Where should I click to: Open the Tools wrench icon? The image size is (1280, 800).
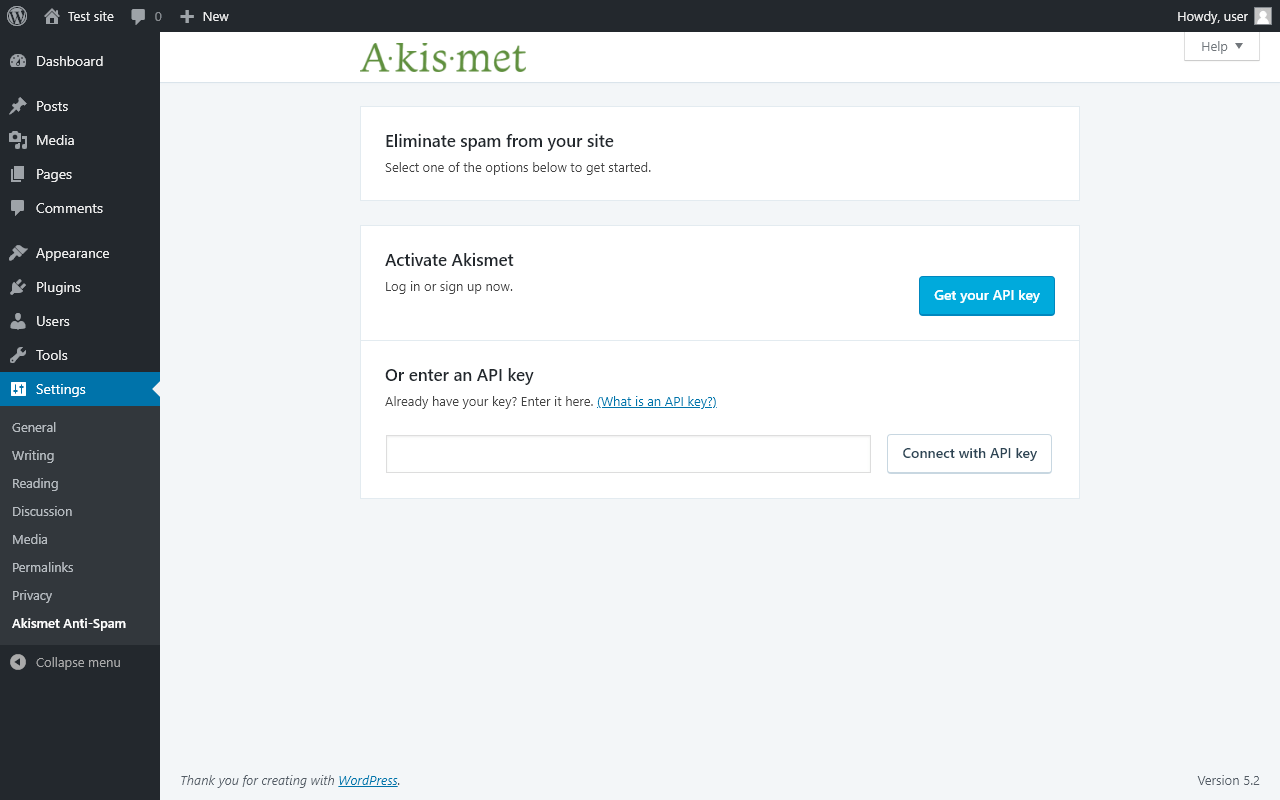click(x=18, y=355)
